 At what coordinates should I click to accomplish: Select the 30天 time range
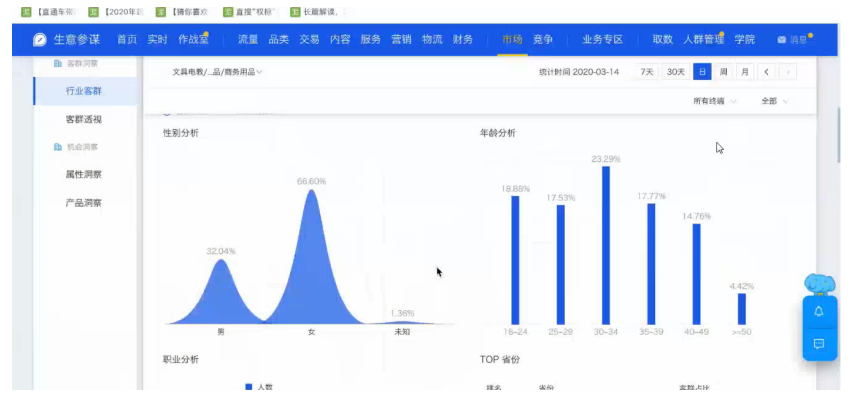[676, 72]
